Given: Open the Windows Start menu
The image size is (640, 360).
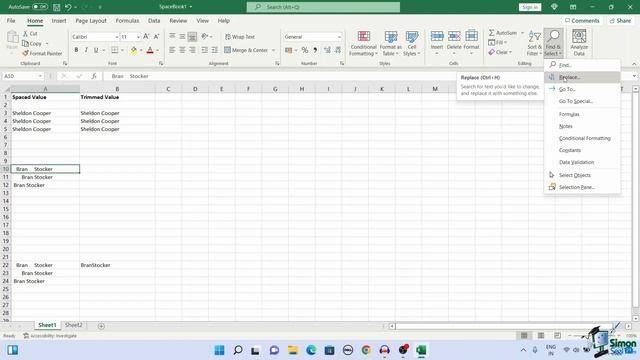Looking at the screenshot, I should 219,350.
